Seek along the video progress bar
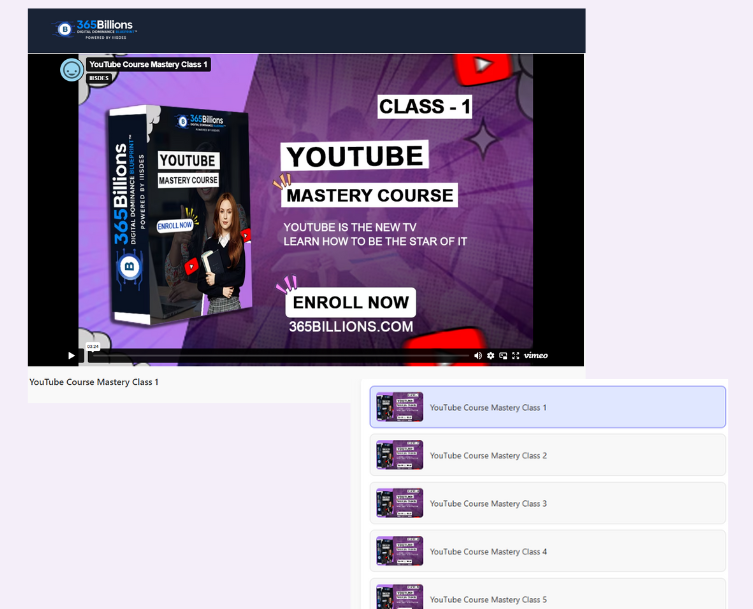 [280, 355]
